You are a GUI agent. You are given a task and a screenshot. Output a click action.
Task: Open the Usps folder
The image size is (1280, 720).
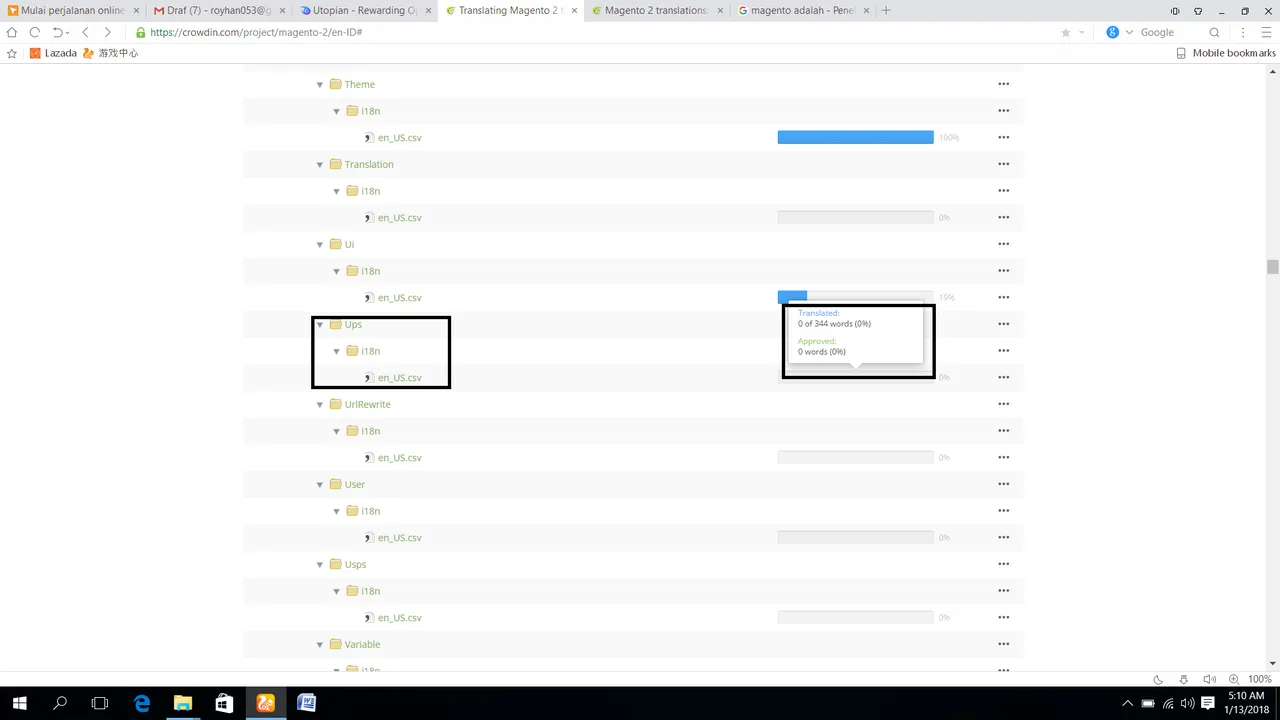coord(355,564)
